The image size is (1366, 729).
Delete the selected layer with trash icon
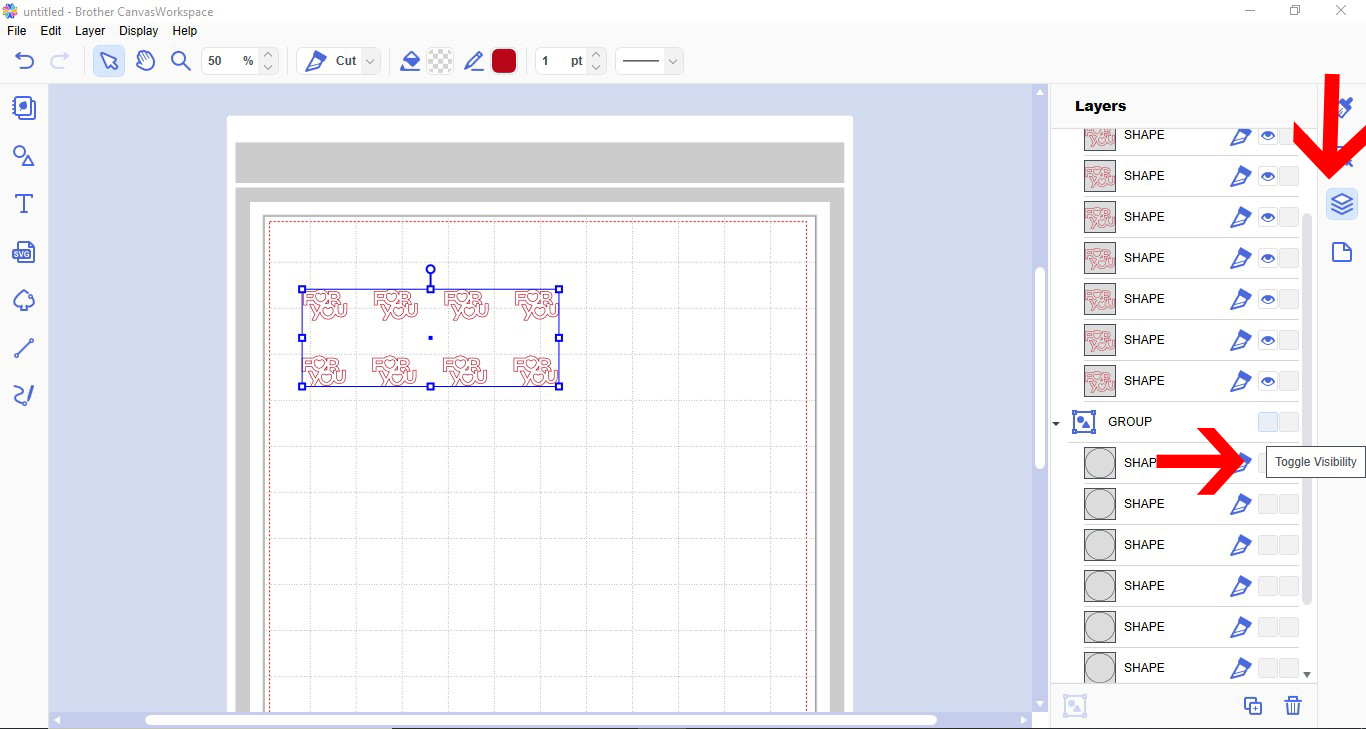1293,706
